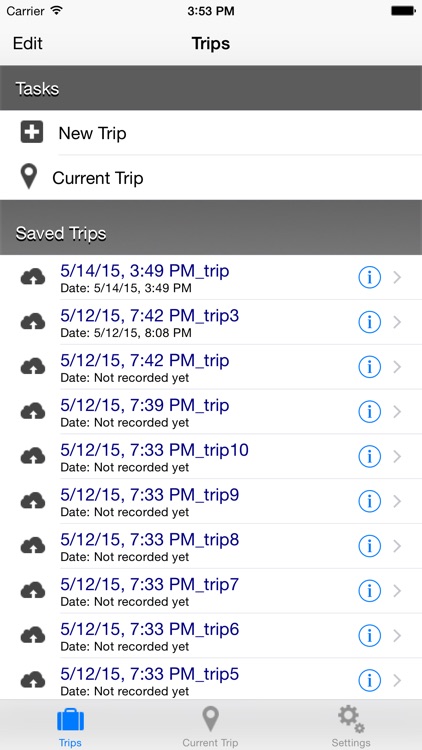Open info for the 5/14/15, 3:49 PM_trip entry
Image resolution: width=422 pixels, height=750 pixels.
tap(369, 277)
